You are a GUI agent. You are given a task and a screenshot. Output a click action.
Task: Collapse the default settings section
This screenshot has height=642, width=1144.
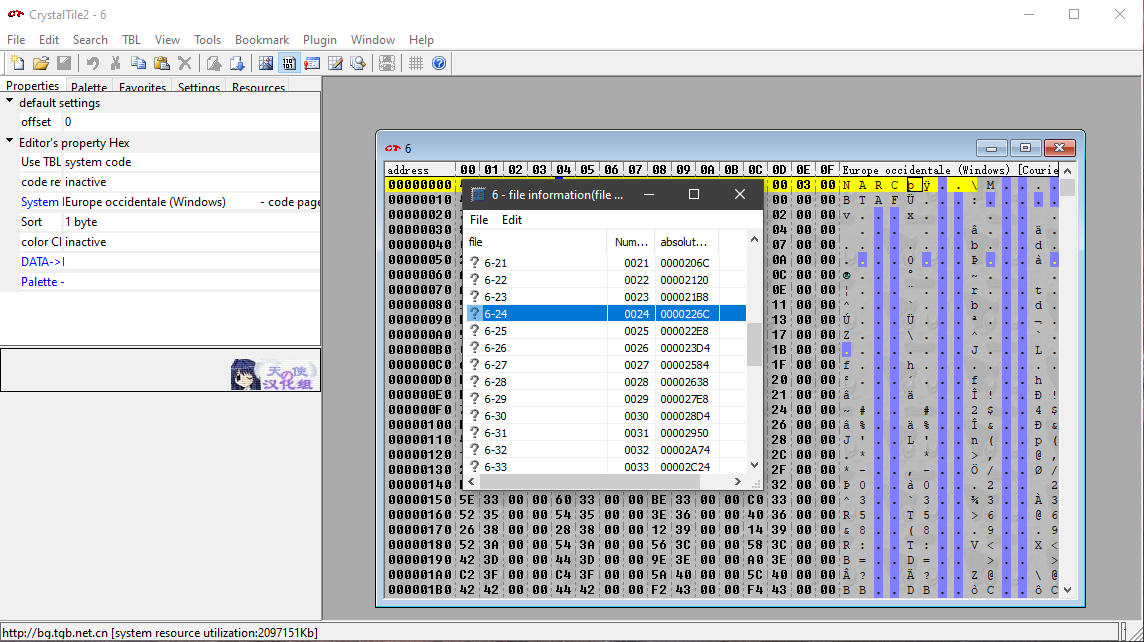[x=10, y=102]
